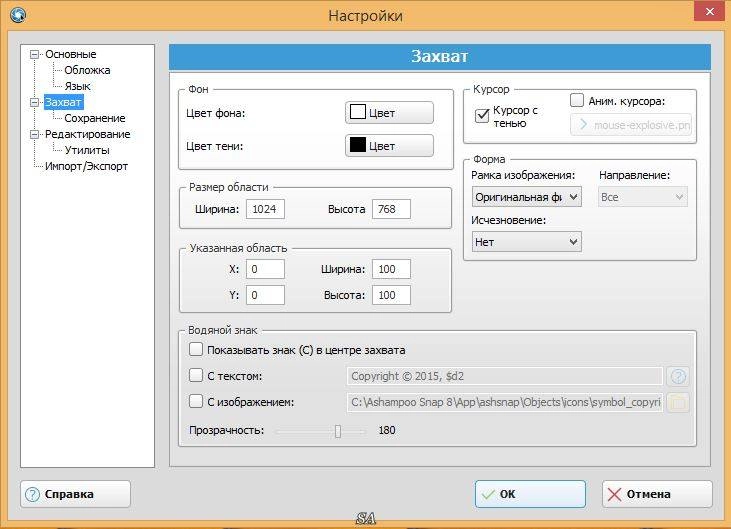Click the Указанная область Ширина field
This screenshot has width=731, height=529.
click(391, 269)
